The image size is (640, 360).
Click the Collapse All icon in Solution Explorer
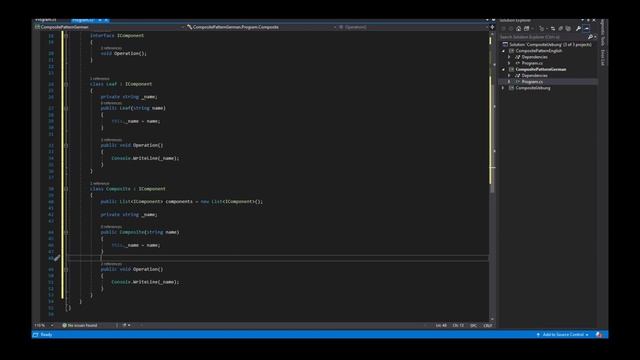[560, 29]
